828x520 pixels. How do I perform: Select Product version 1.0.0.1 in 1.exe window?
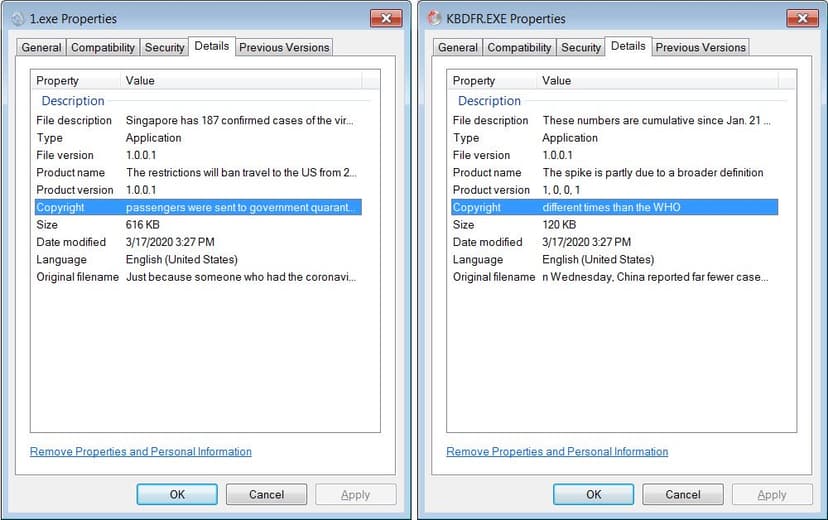(x=198, y=190)
